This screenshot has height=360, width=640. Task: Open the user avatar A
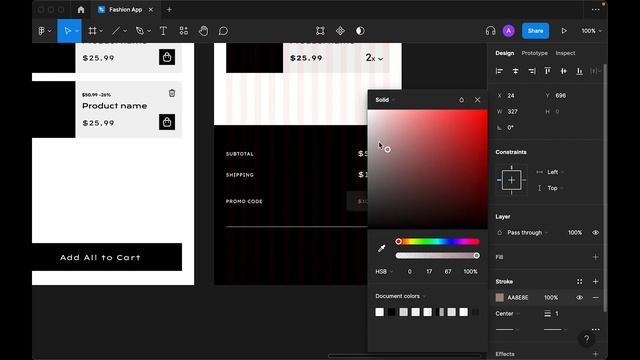(x=509, y=31)
